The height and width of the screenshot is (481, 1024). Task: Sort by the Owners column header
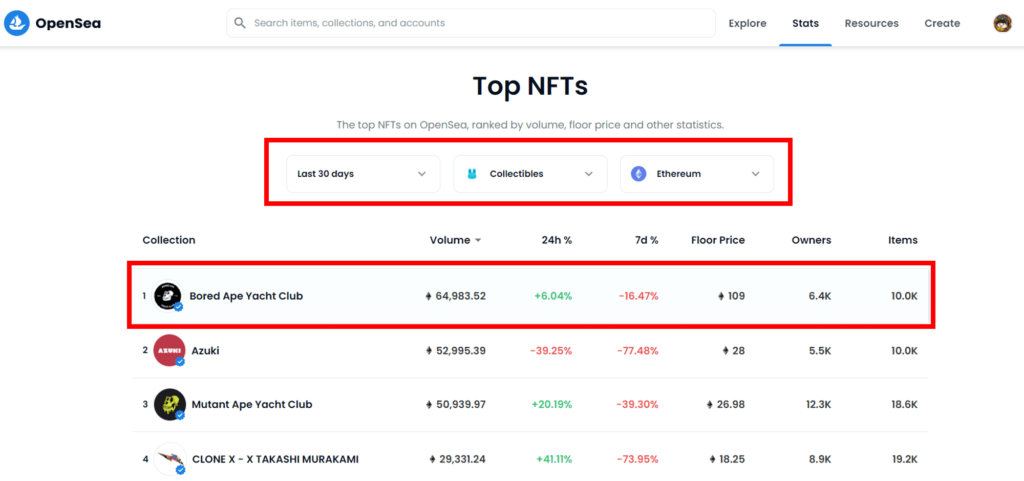pos(811,240)
